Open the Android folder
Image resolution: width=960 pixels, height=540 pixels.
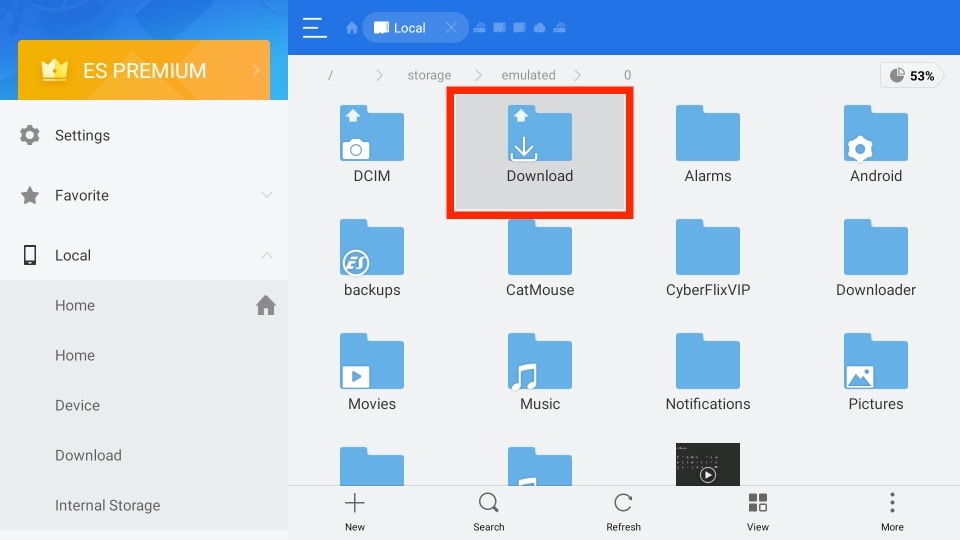(876, 144)
